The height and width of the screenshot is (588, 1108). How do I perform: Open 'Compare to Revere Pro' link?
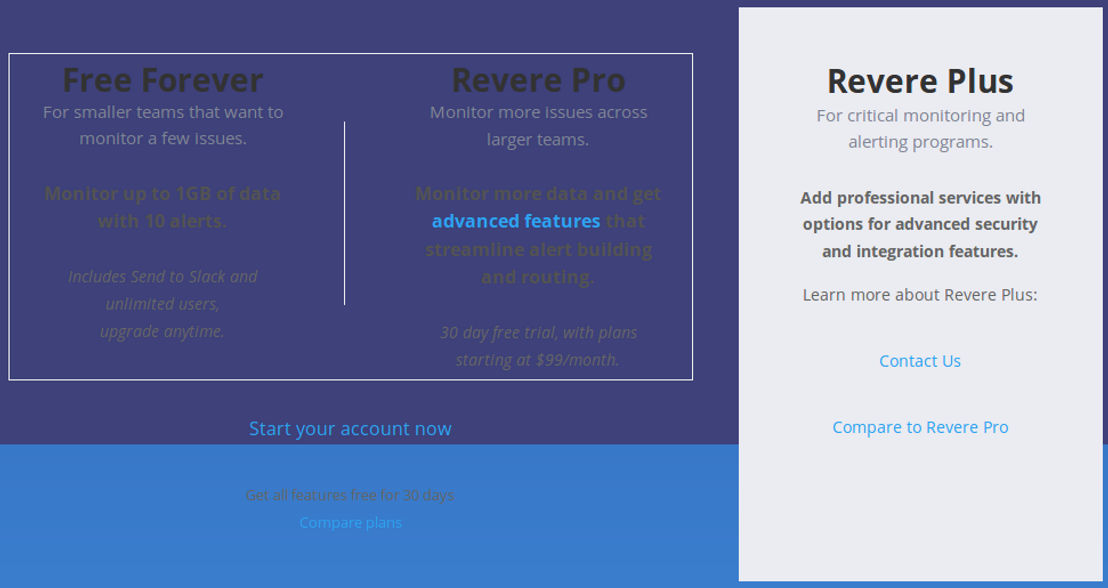tap(920, 428)
